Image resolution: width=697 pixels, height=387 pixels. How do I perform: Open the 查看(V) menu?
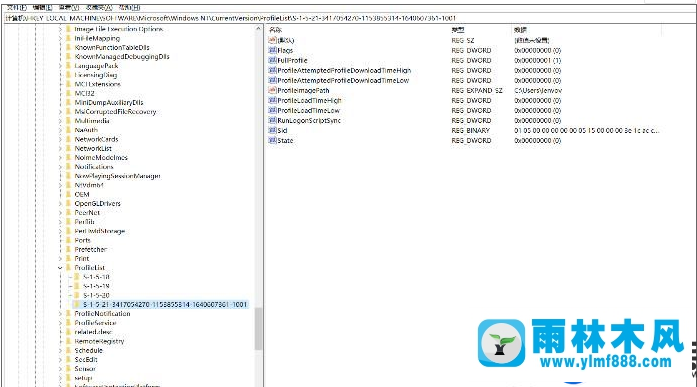click(68, 8)
